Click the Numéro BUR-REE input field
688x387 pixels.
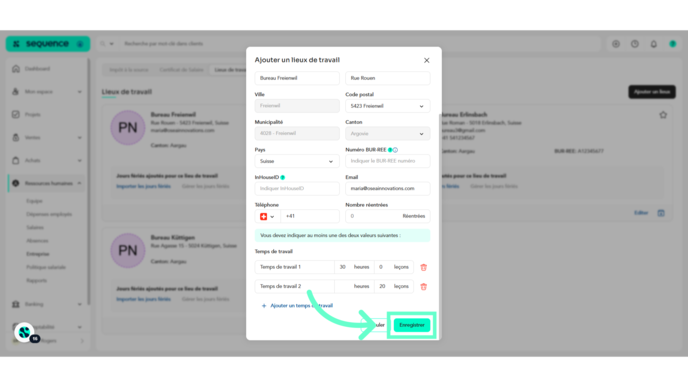tap(387, 161)
